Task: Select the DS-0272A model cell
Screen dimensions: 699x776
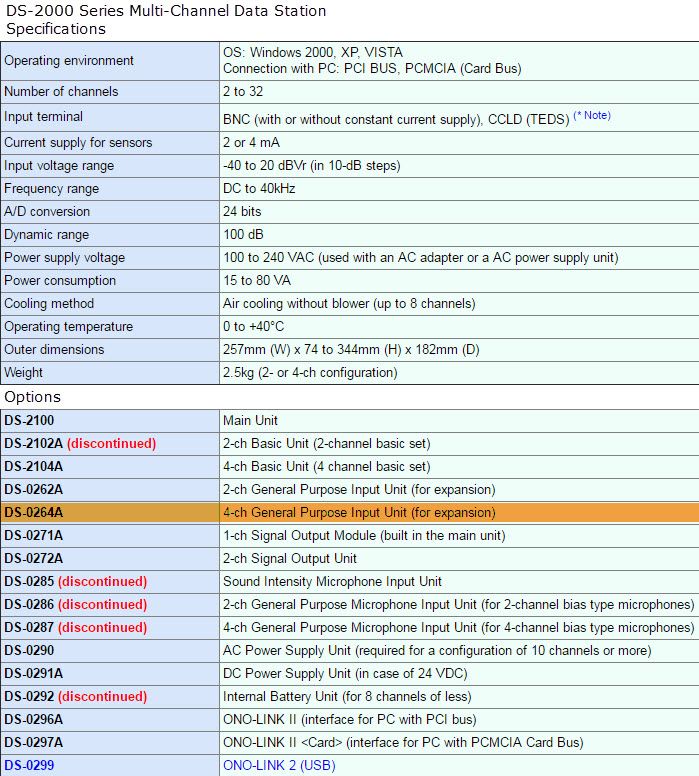Action: (110, 558)
